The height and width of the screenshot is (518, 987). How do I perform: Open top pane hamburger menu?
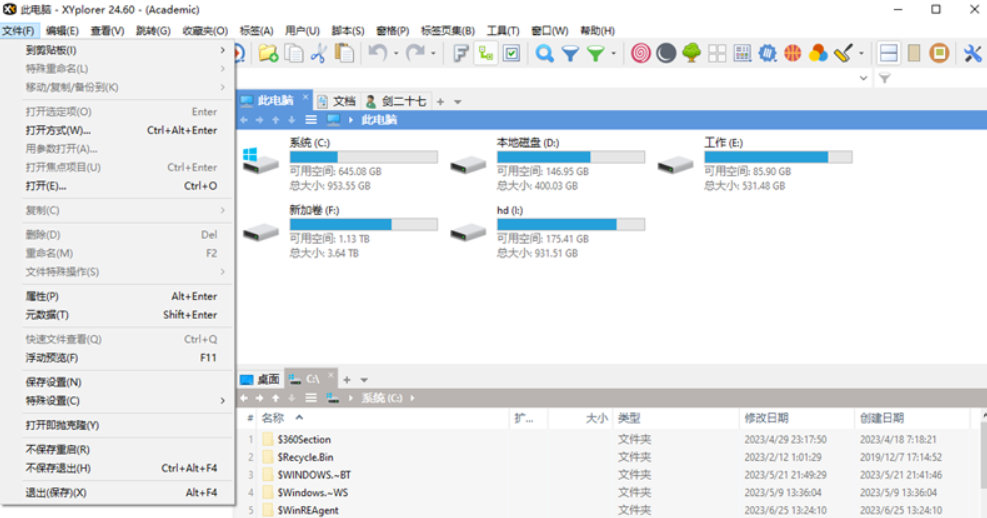311,120
